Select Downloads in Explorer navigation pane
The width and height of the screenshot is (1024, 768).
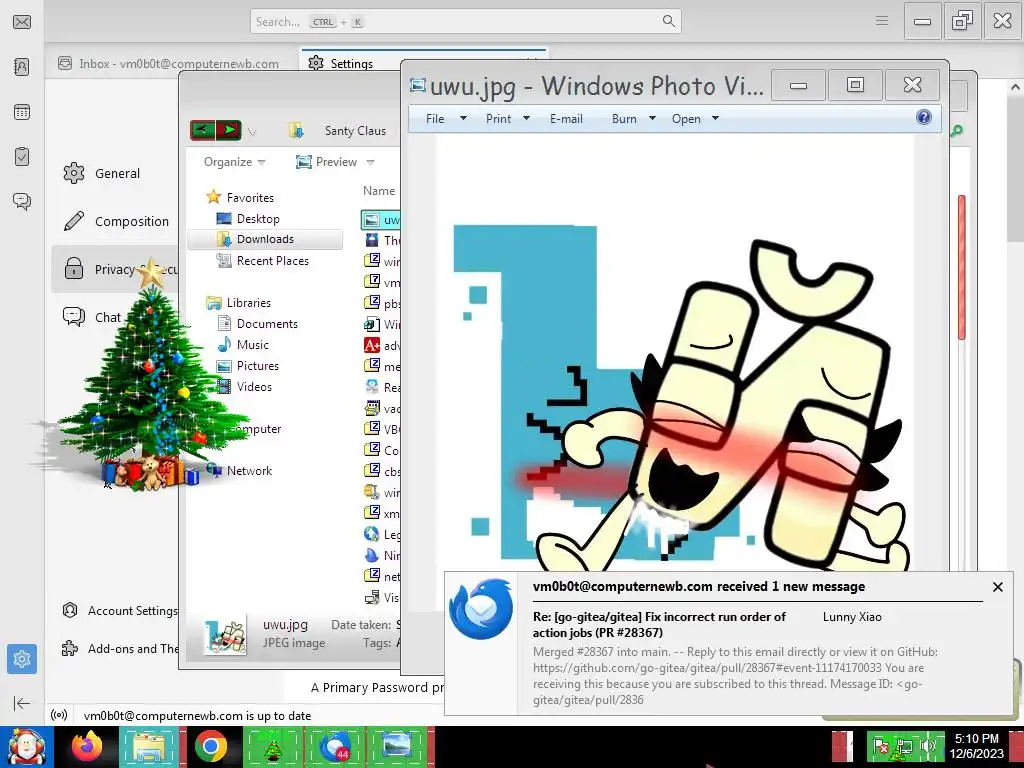[x=265, y=239]
